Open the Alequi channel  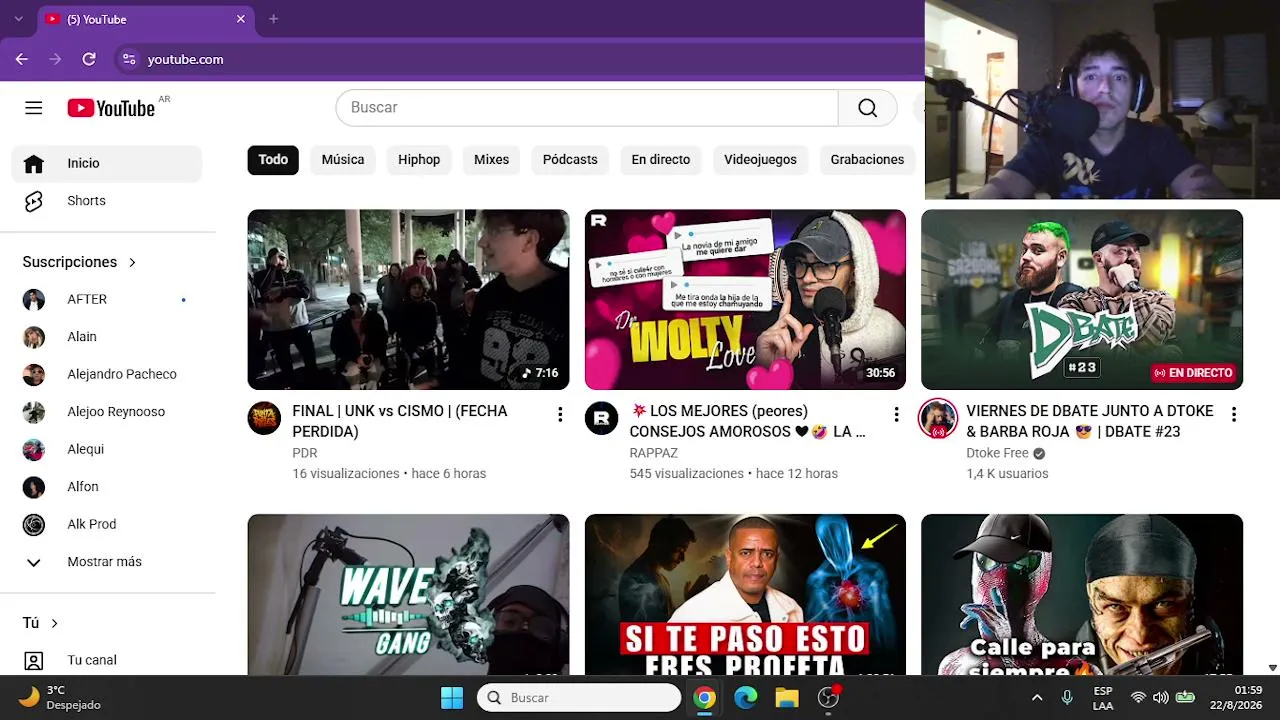tap(108, 449)
